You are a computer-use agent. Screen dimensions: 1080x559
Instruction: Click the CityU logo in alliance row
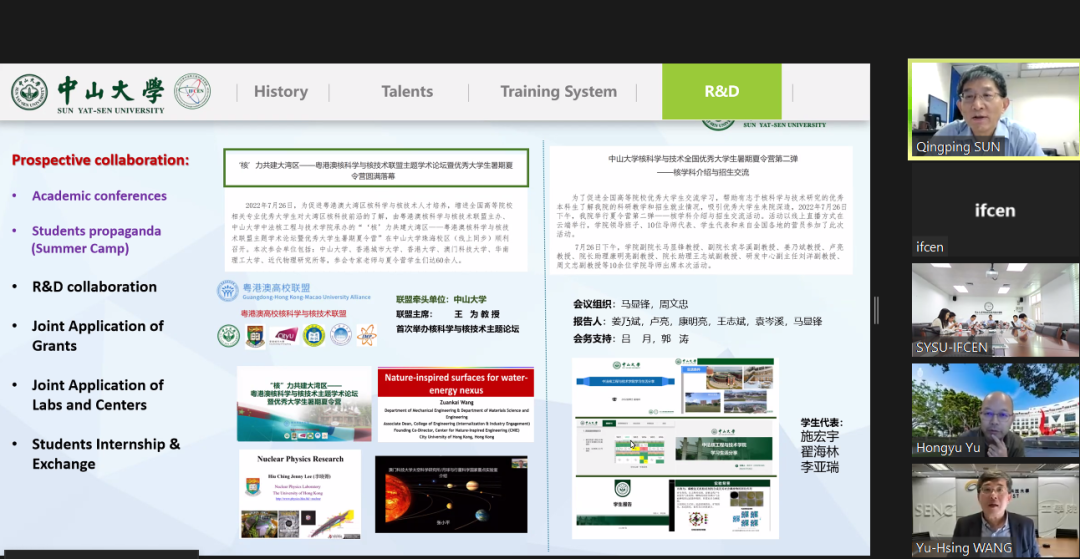point(286,336)
